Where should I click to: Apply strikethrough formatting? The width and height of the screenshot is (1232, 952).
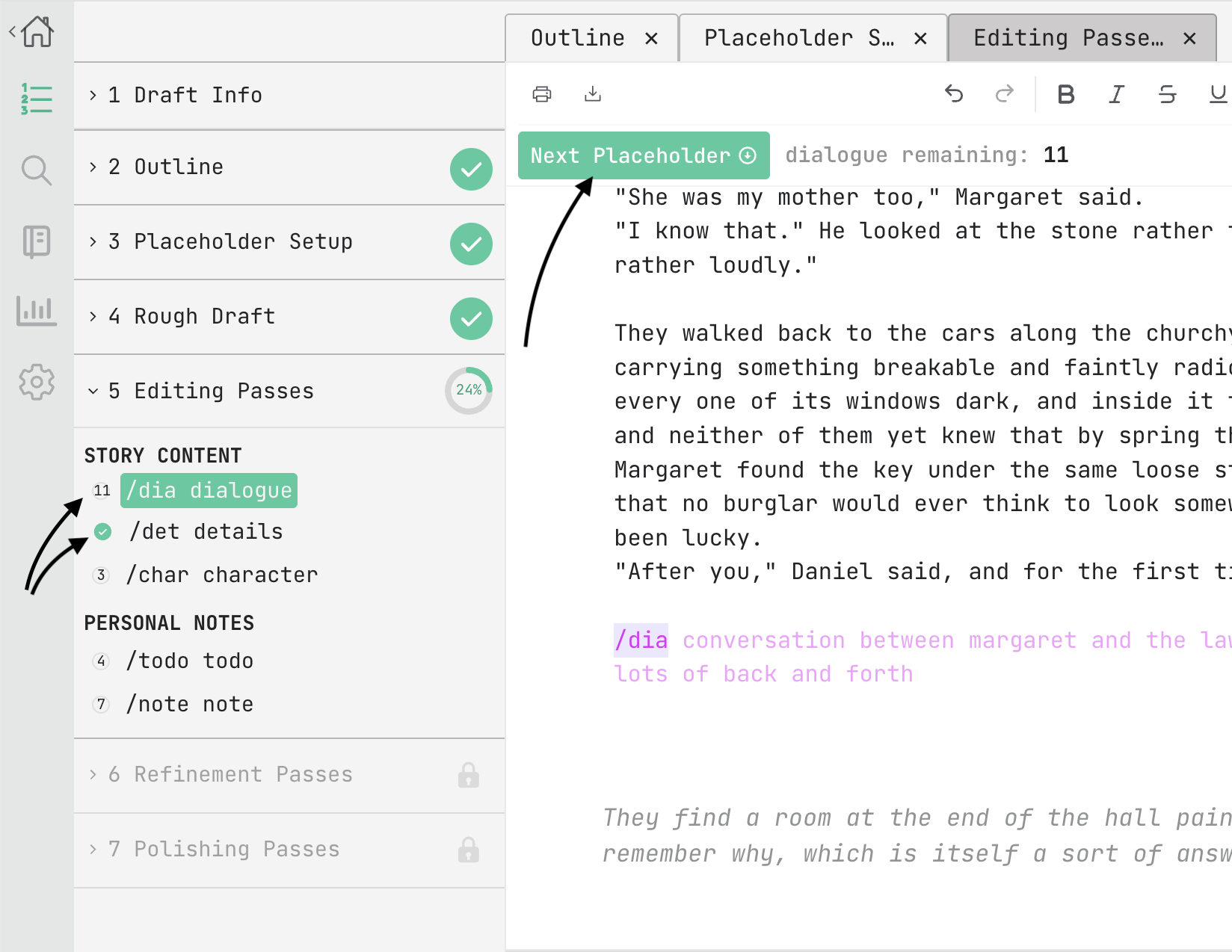tap(1167, 94)
